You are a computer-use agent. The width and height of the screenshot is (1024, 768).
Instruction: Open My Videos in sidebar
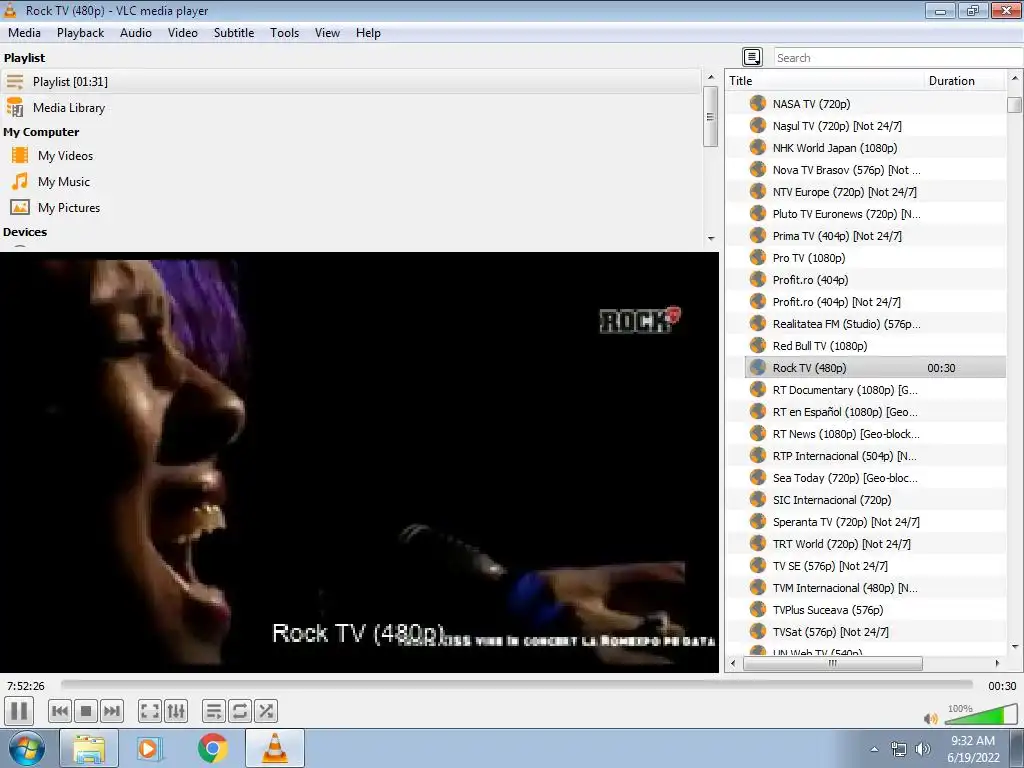[x=65, y=155]
